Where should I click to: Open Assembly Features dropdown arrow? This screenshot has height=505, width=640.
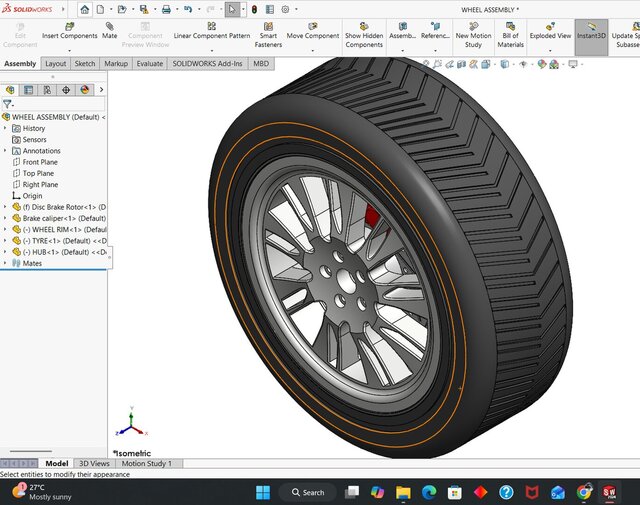tap(402, 51)
